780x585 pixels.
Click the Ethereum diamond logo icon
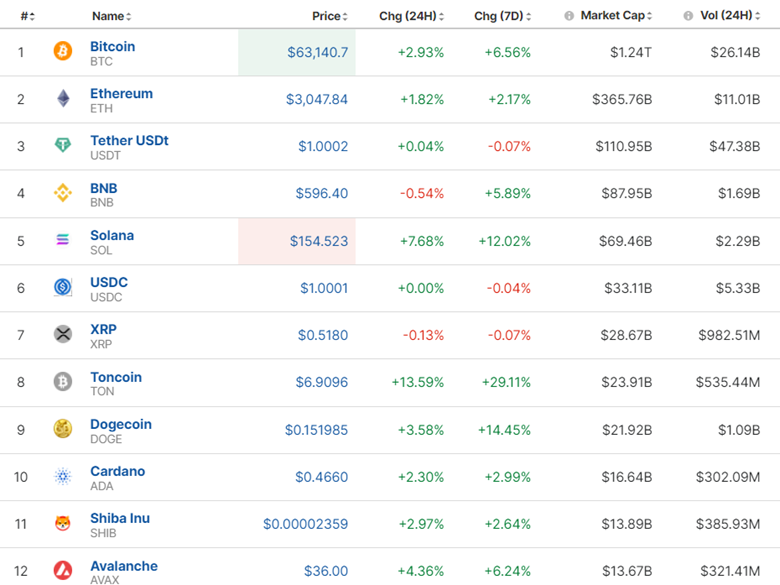point(63,98)
